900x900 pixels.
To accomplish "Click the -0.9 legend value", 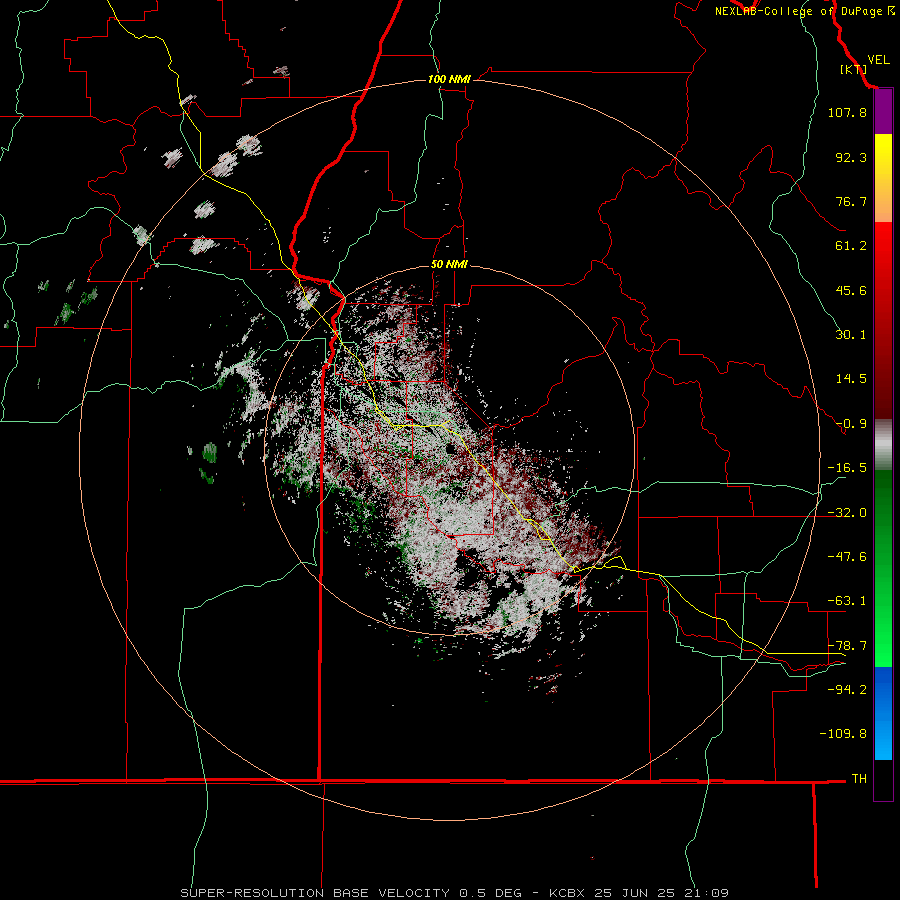I will pos(851,424).
